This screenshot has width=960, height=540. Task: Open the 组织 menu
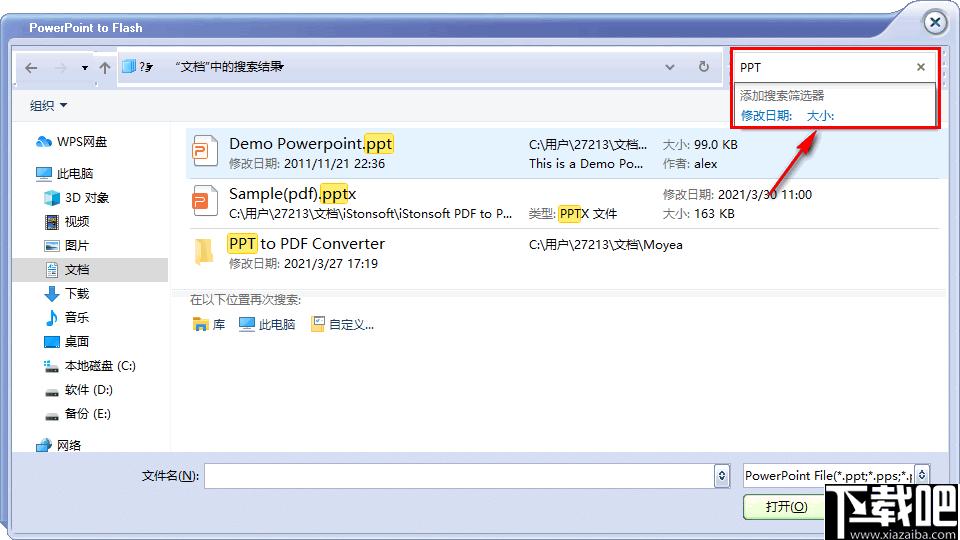tap(48, 105)
